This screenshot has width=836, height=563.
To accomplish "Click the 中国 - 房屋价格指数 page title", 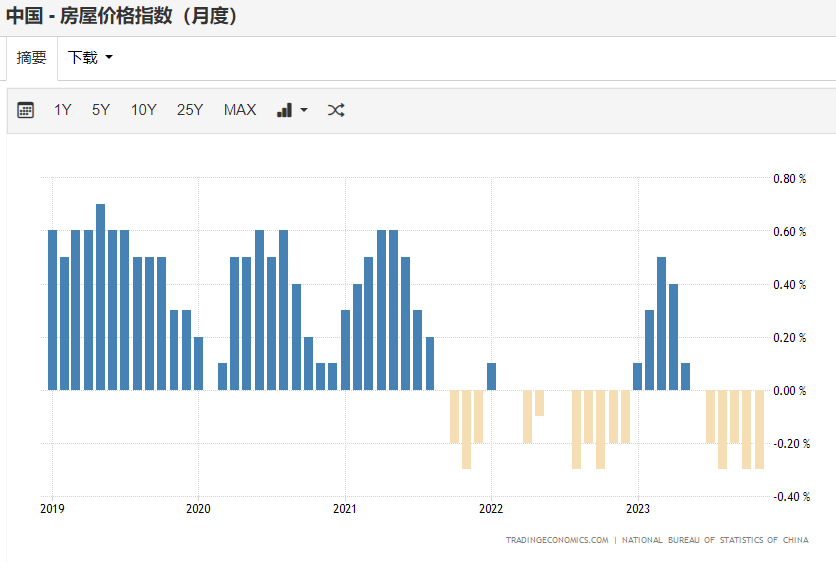I will tap(122, 17).
